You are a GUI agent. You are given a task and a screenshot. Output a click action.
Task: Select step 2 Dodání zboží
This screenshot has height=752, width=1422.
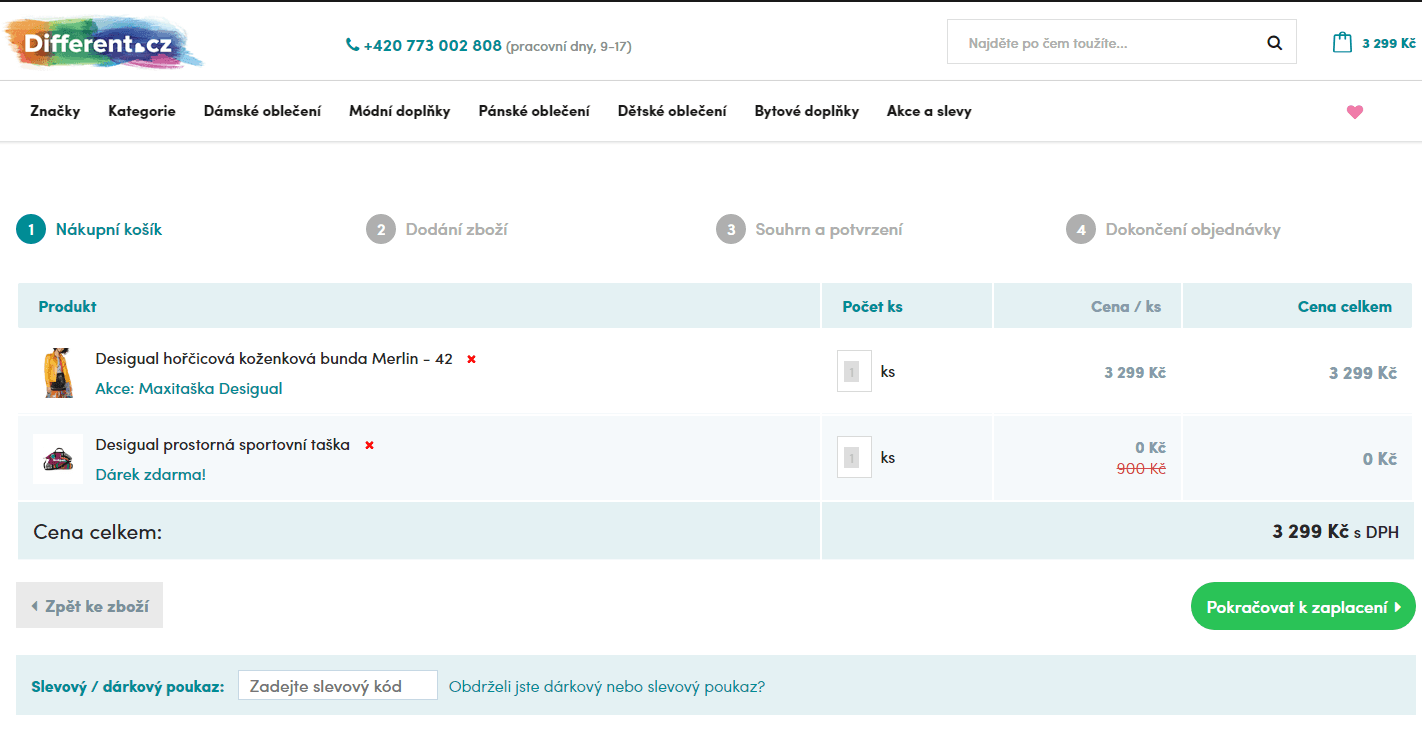tap(437, 229)
